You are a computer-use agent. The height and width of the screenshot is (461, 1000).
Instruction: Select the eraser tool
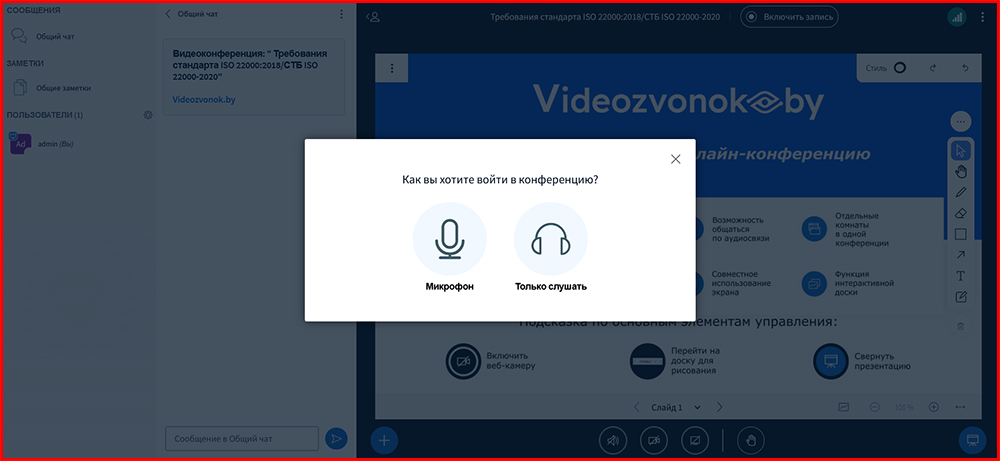(x=961, y=213)
